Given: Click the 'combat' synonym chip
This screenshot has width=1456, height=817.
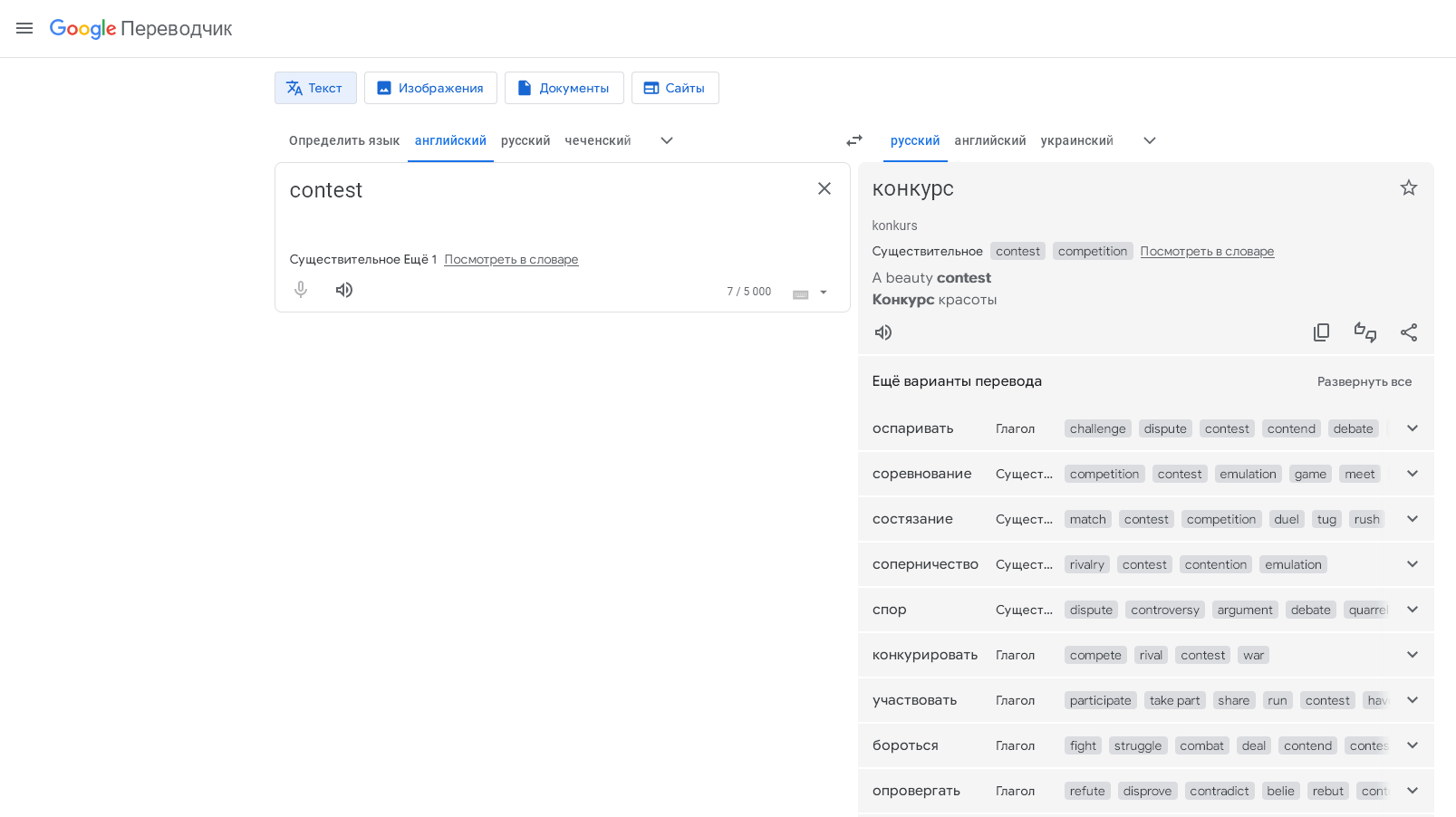Looking at the screenshot, I should tap(1202, 745).
